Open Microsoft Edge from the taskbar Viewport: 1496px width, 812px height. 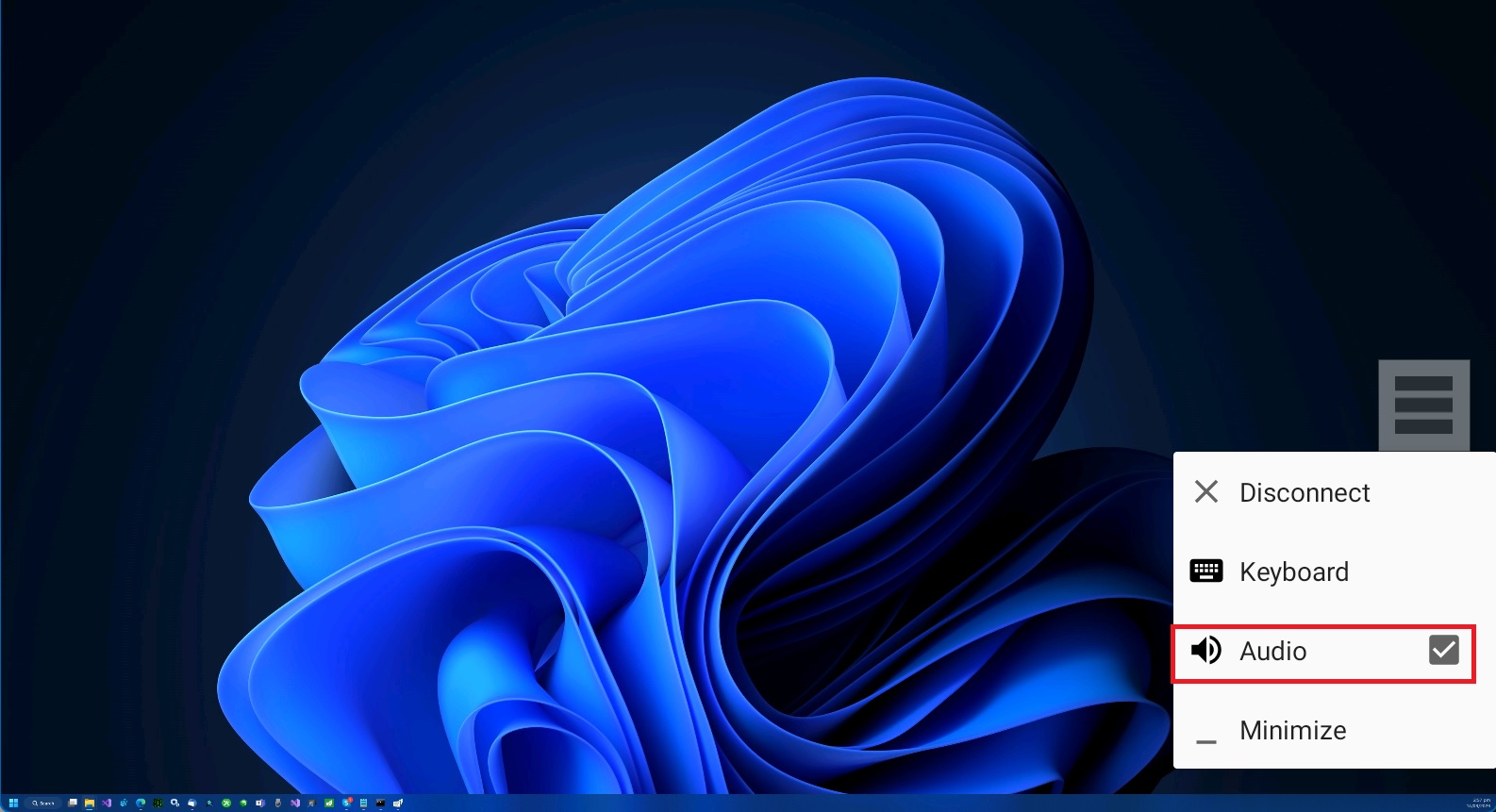click(141, 804)
